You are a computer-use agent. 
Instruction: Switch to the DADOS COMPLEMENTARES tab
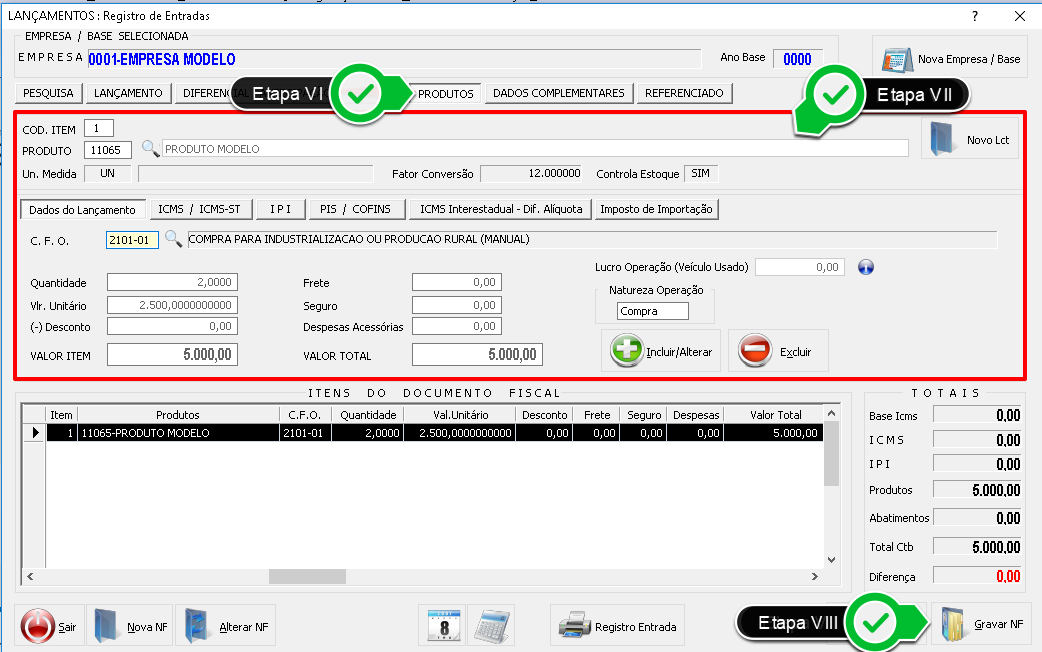pos(559,93)
